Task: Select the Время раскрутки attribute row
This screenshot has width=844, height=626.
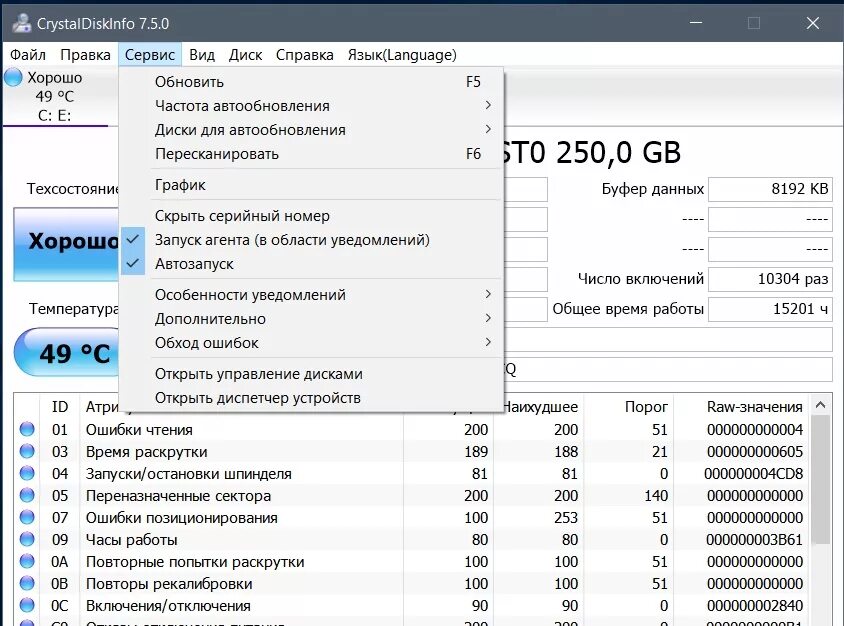Action: [x=412, y=452]
